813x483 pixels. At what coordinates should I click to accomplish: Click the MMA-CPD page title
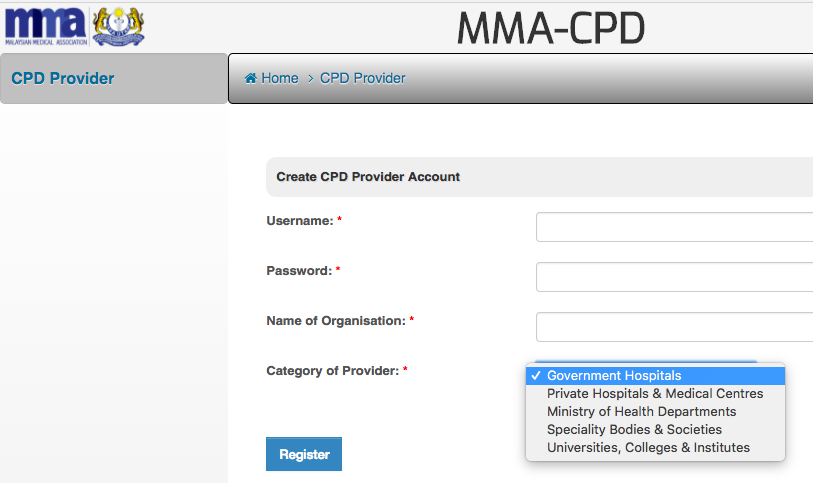(x=551, y=28)
